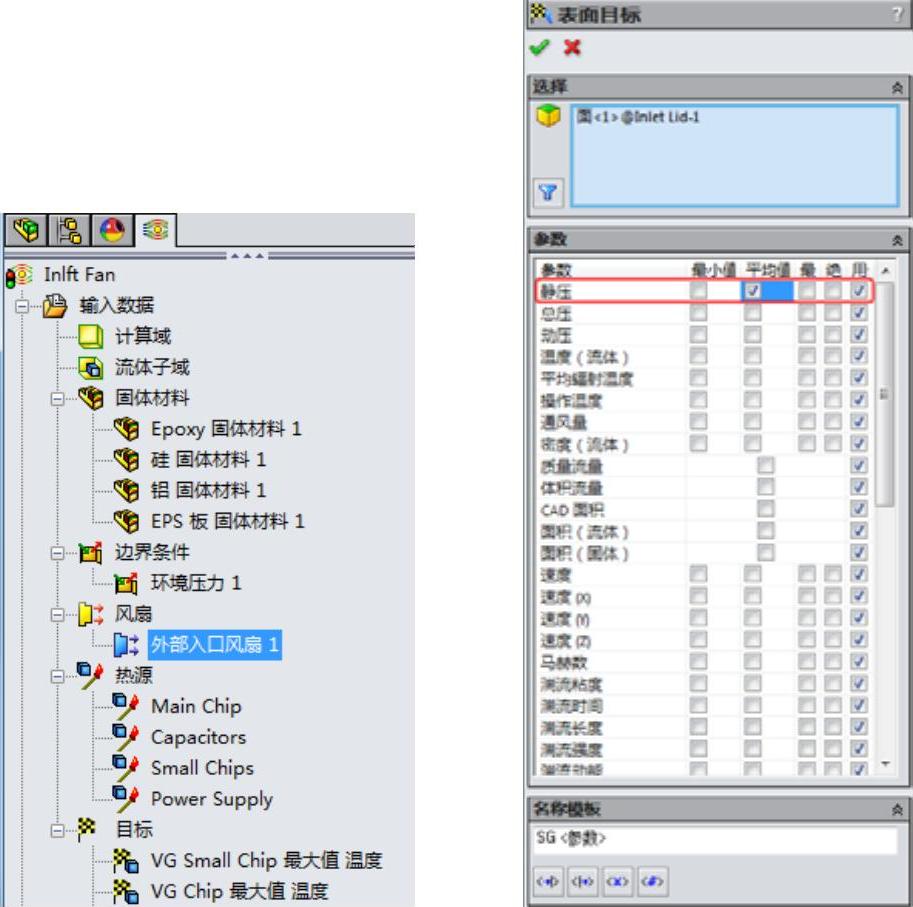Check the 质量流量 checkbox

coord(766,465)
